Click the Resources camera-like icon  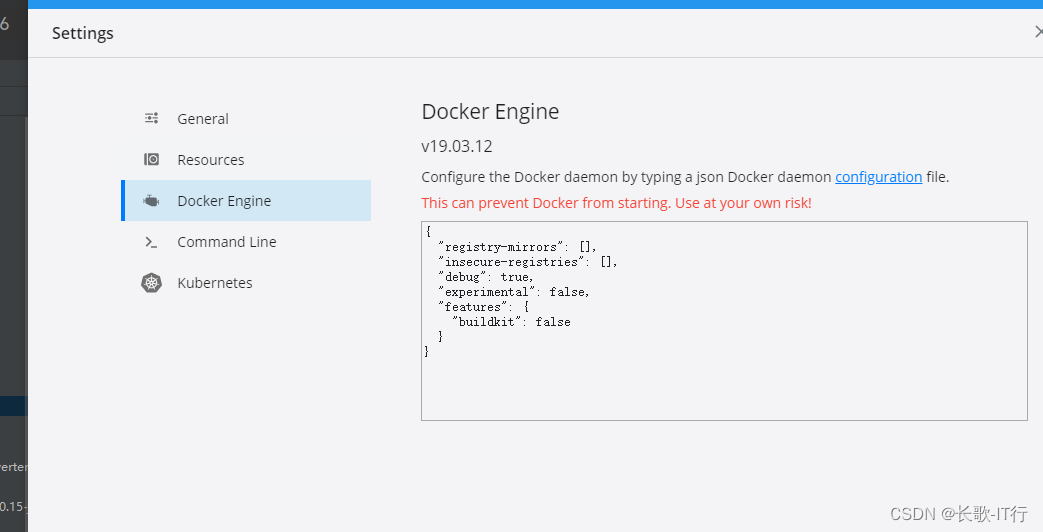151,159
